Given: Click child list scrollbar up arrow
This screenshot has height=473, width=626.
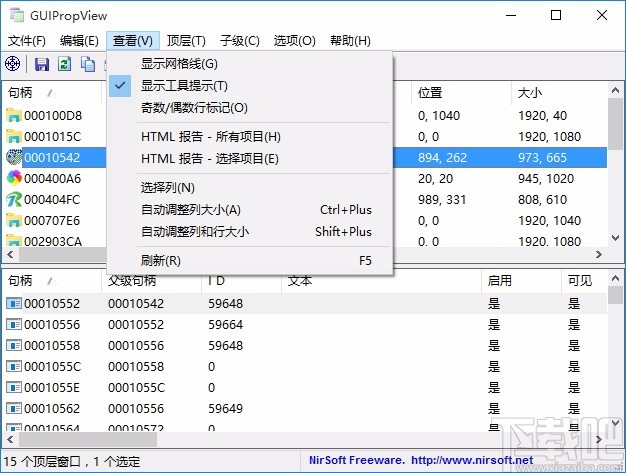Looking at the screenshot, I should [x=616, y=278].
